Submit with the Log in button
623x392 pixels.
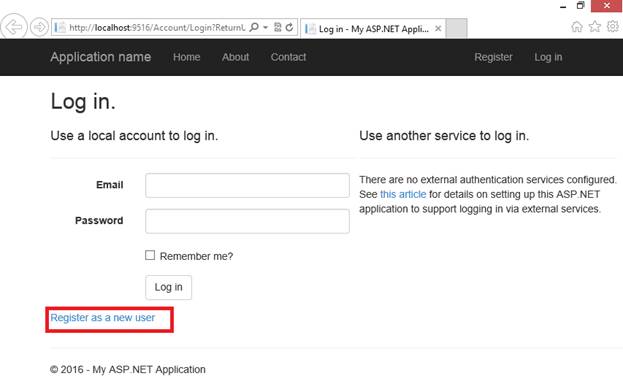(168, 287)
